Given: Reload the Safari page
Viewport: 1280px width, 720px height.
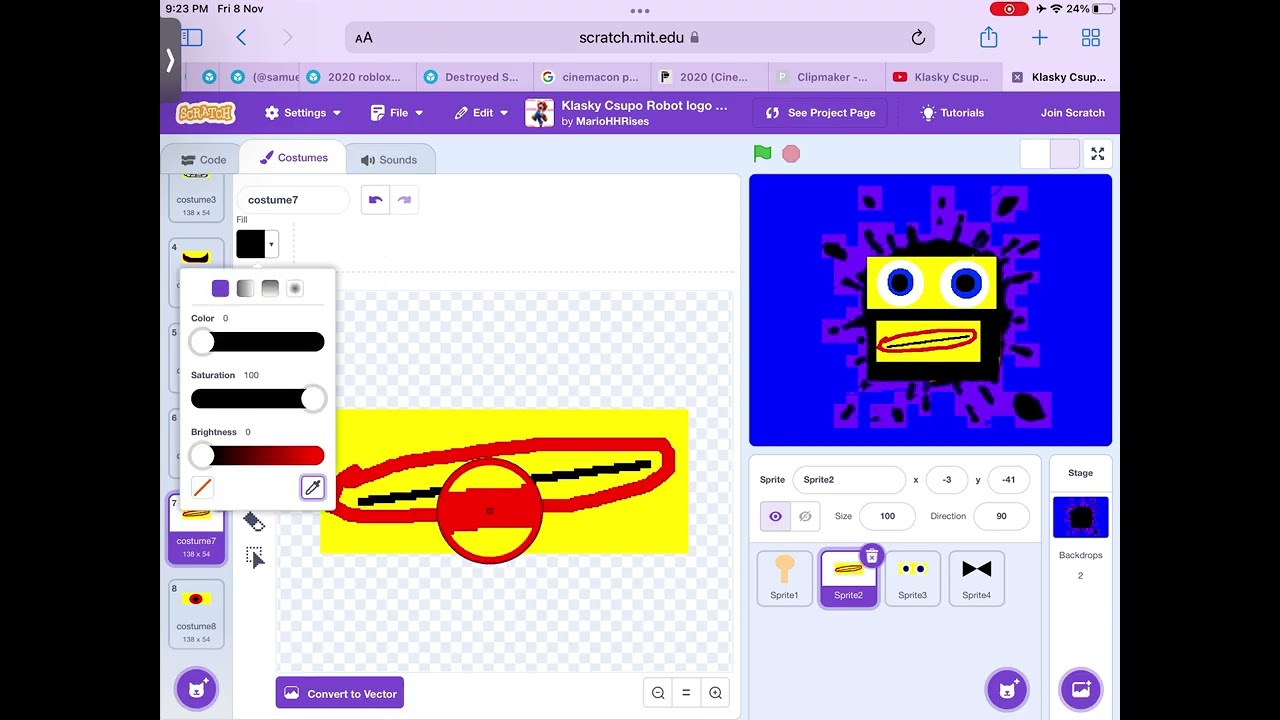Looking at the screenshot, I should click(918, 38).
